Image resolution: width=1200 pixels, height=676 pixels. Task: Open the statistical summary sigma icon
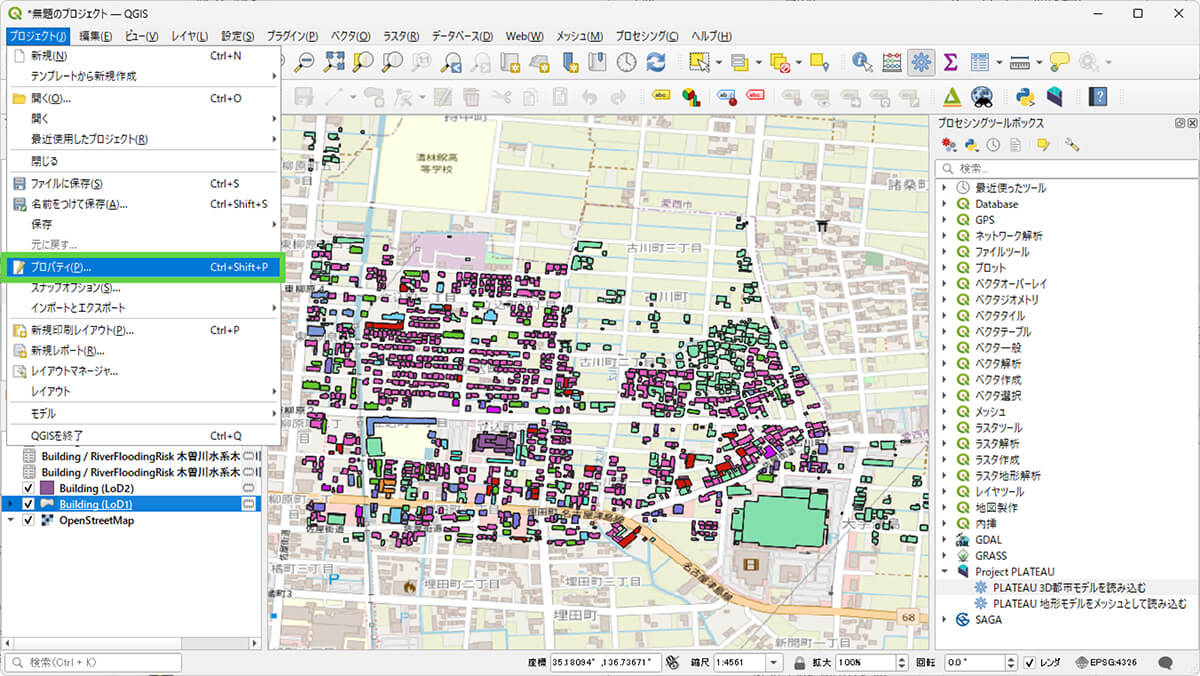tap(950, 62)
